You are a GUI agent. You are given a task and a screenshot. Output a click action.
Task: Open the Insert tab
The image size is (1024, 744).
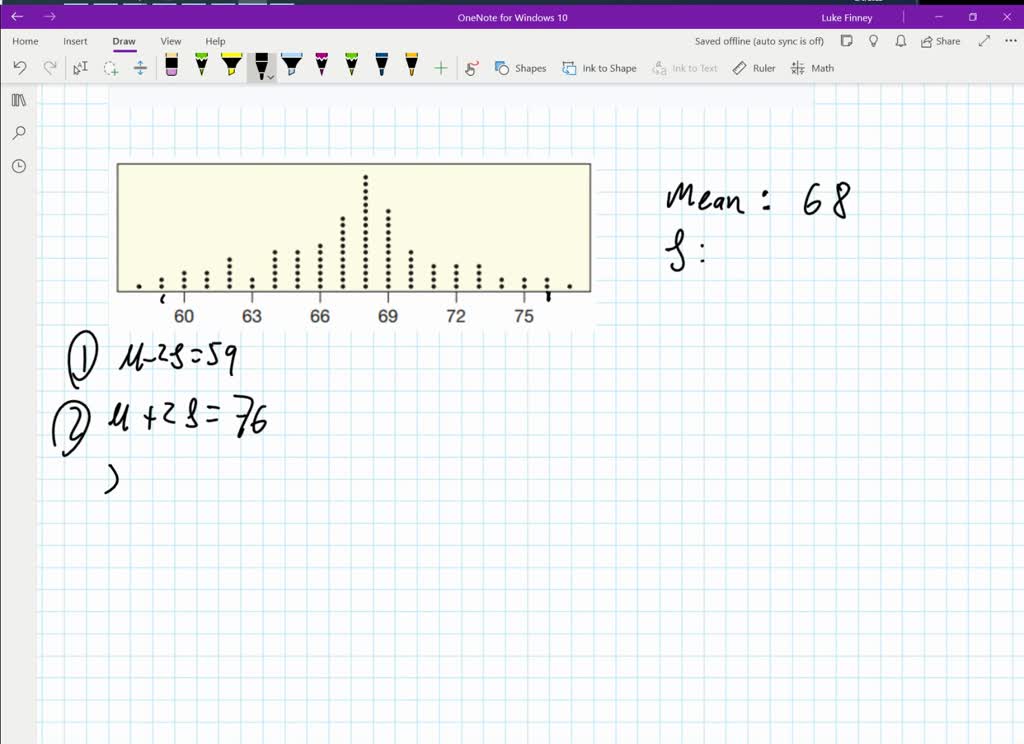click(x=75, y=41)
